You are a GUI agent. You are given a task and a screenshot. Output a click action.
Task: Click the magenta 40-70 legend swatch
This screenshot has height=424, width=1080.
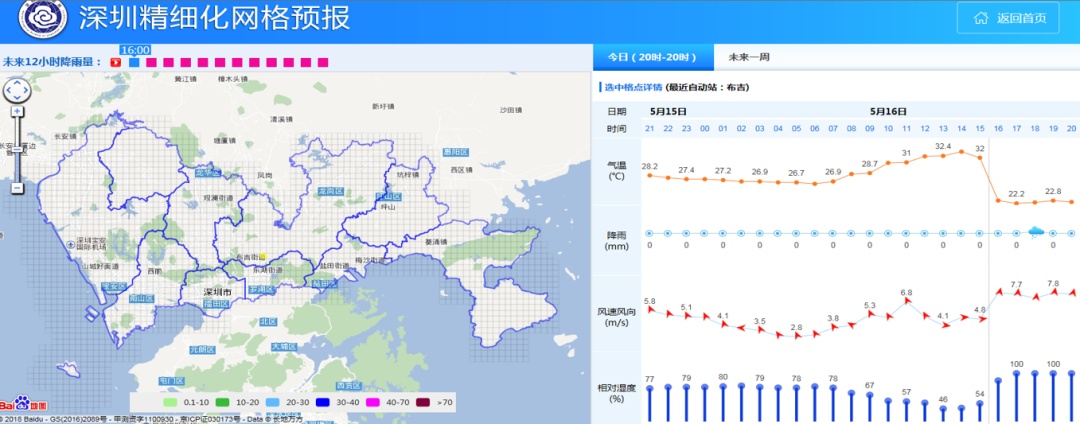(x=349, y=399)
